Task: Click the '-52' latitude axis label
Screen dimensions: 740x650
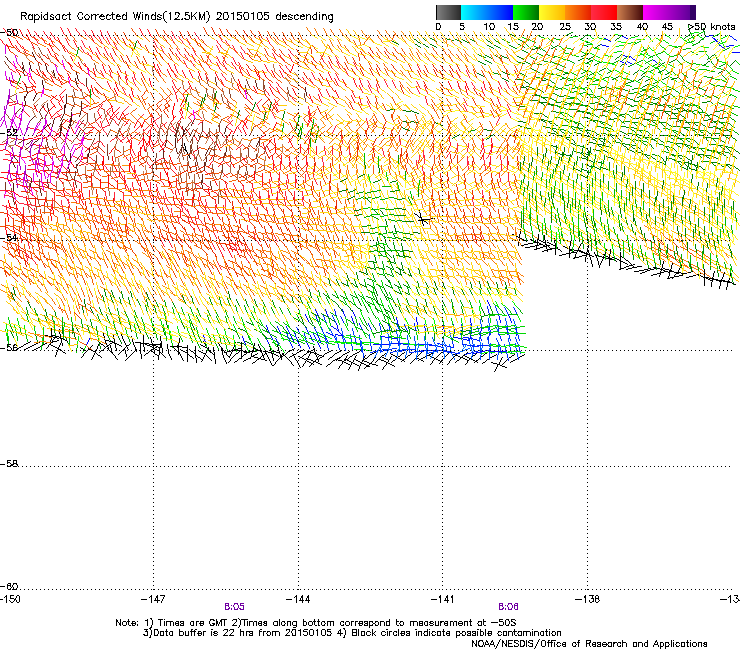Action: pyautogui.click(x=9, y=133)
